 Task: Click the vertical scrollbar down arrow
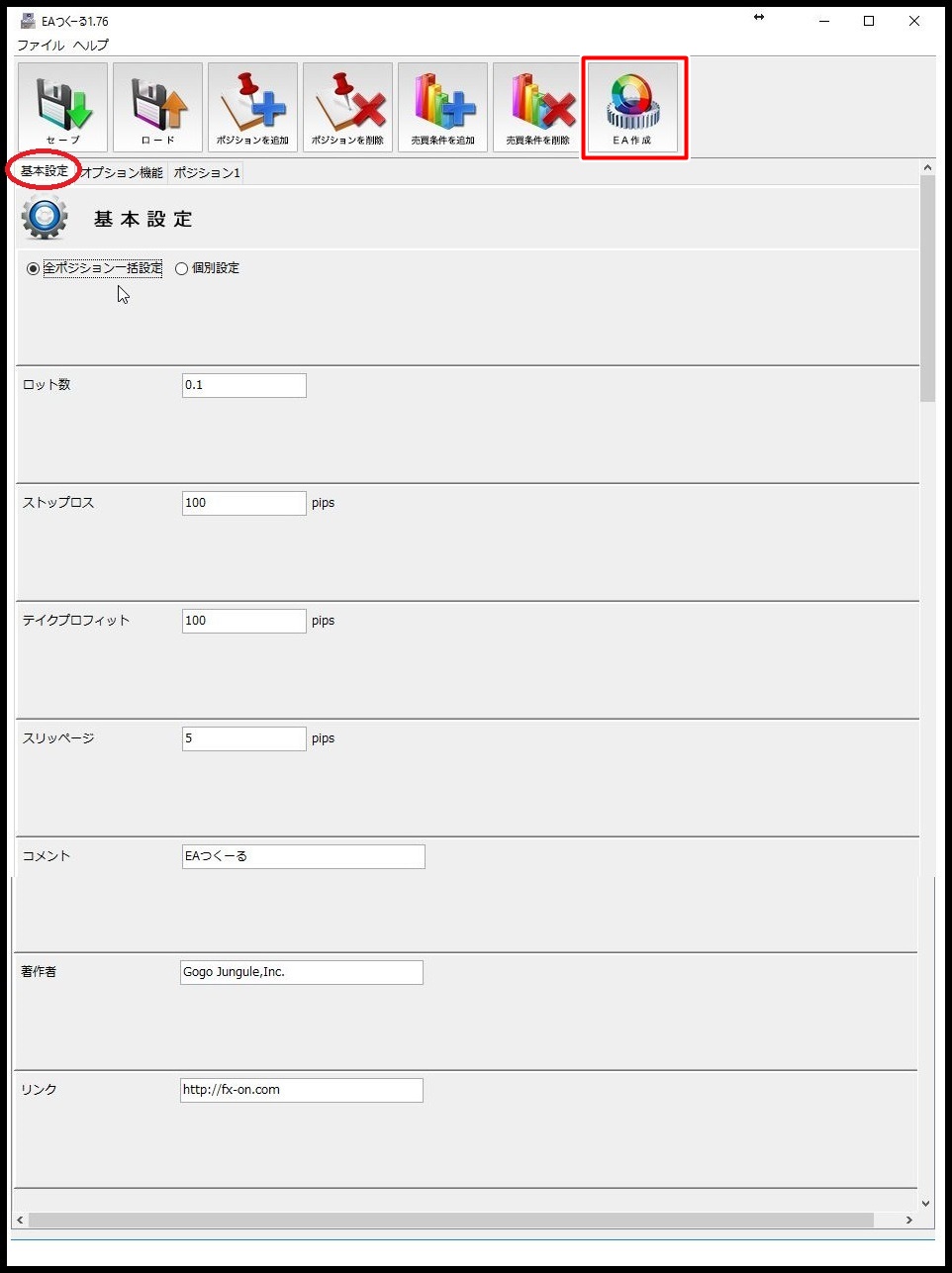[926, 1204]
